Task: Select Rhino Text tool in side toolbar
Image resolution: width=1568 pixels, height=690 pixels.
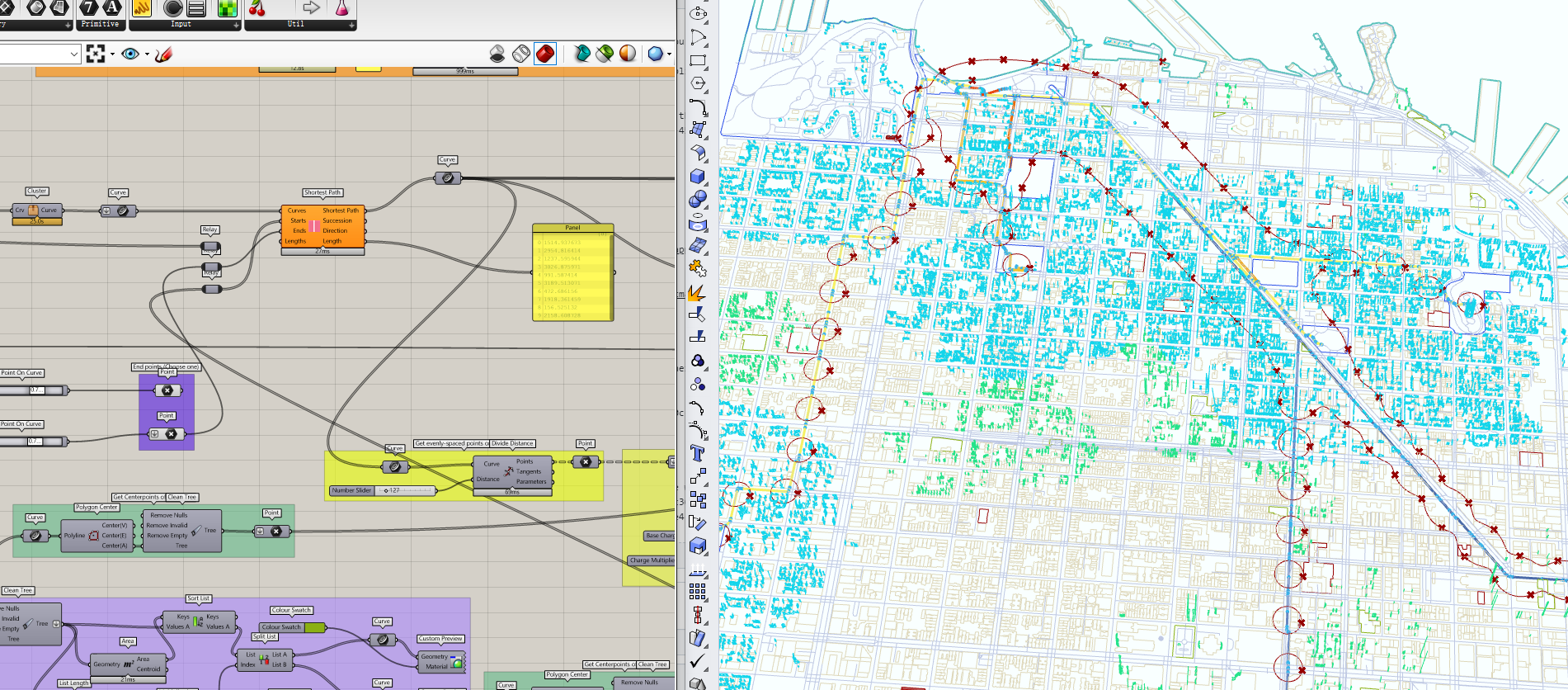Action: point(697,453)
